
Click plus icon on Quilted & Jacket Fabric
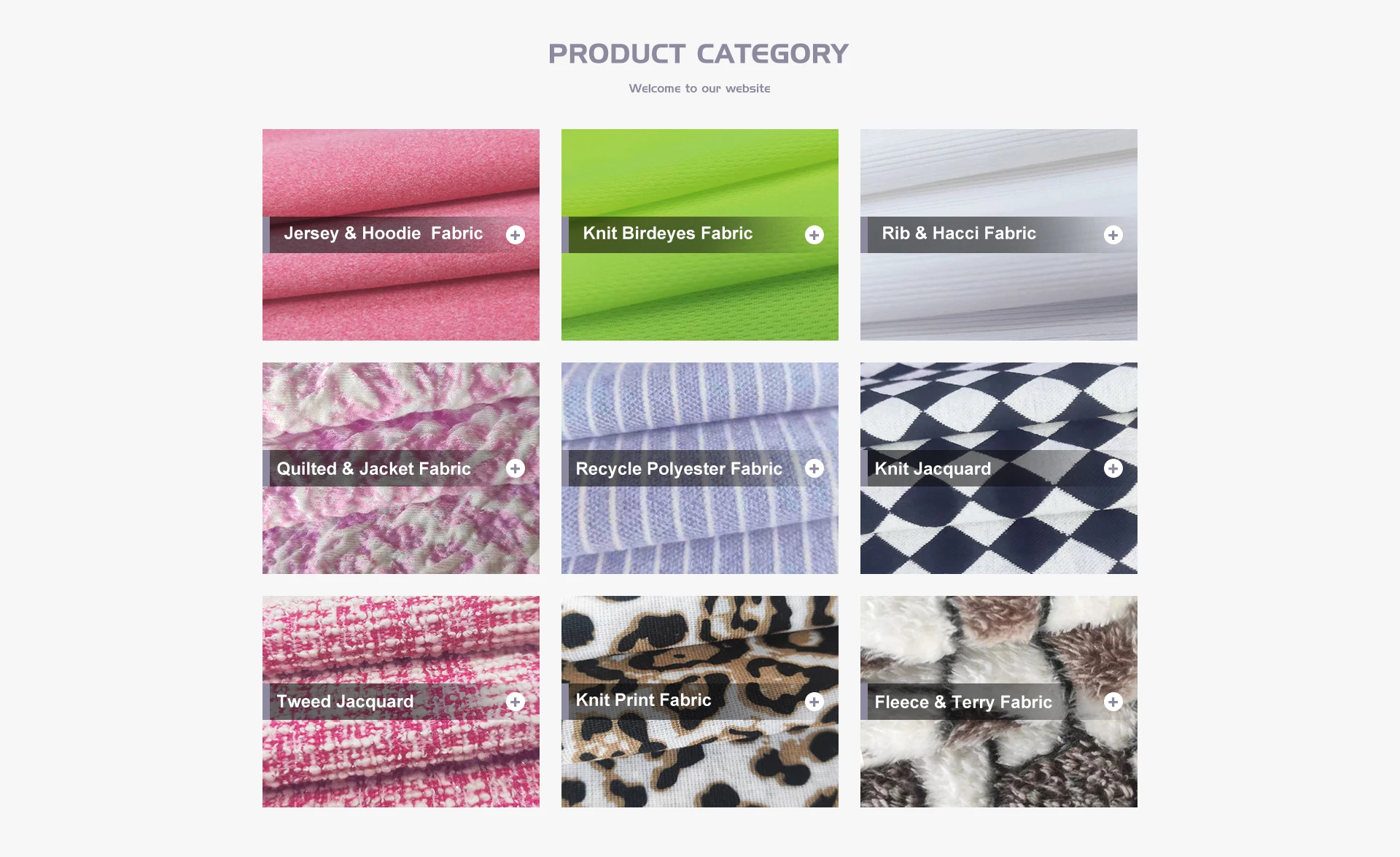516,468
